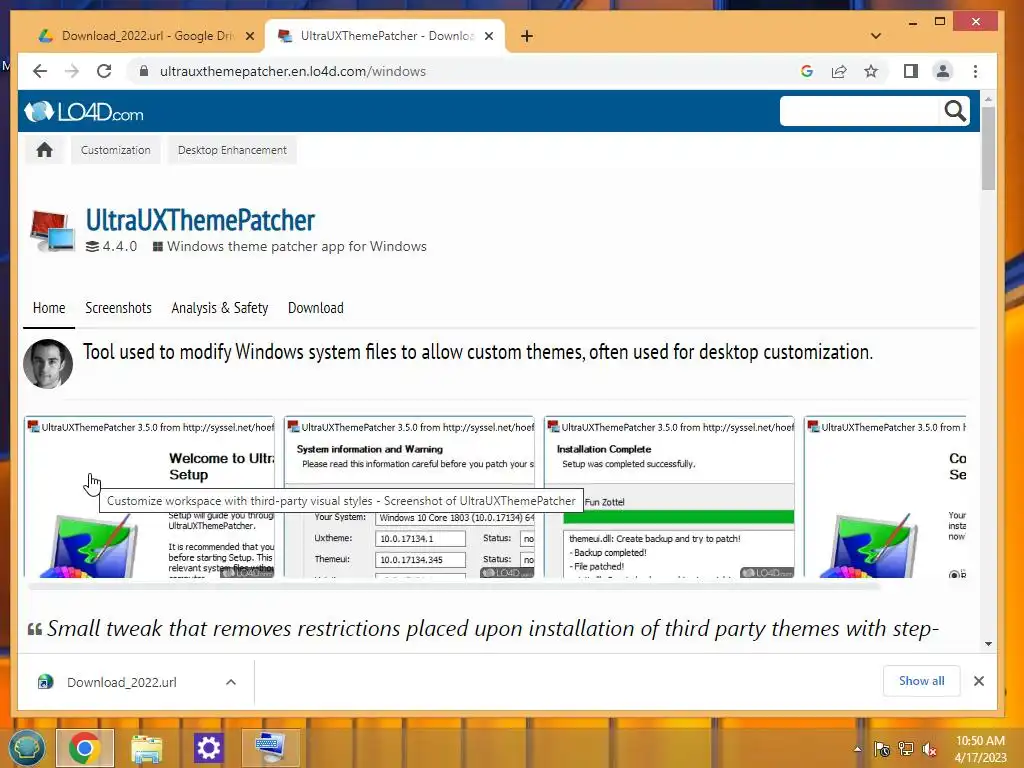Click the page vertical scrollbar thumb
Screen dimensions: 1024x768
(x=988, y=149)
